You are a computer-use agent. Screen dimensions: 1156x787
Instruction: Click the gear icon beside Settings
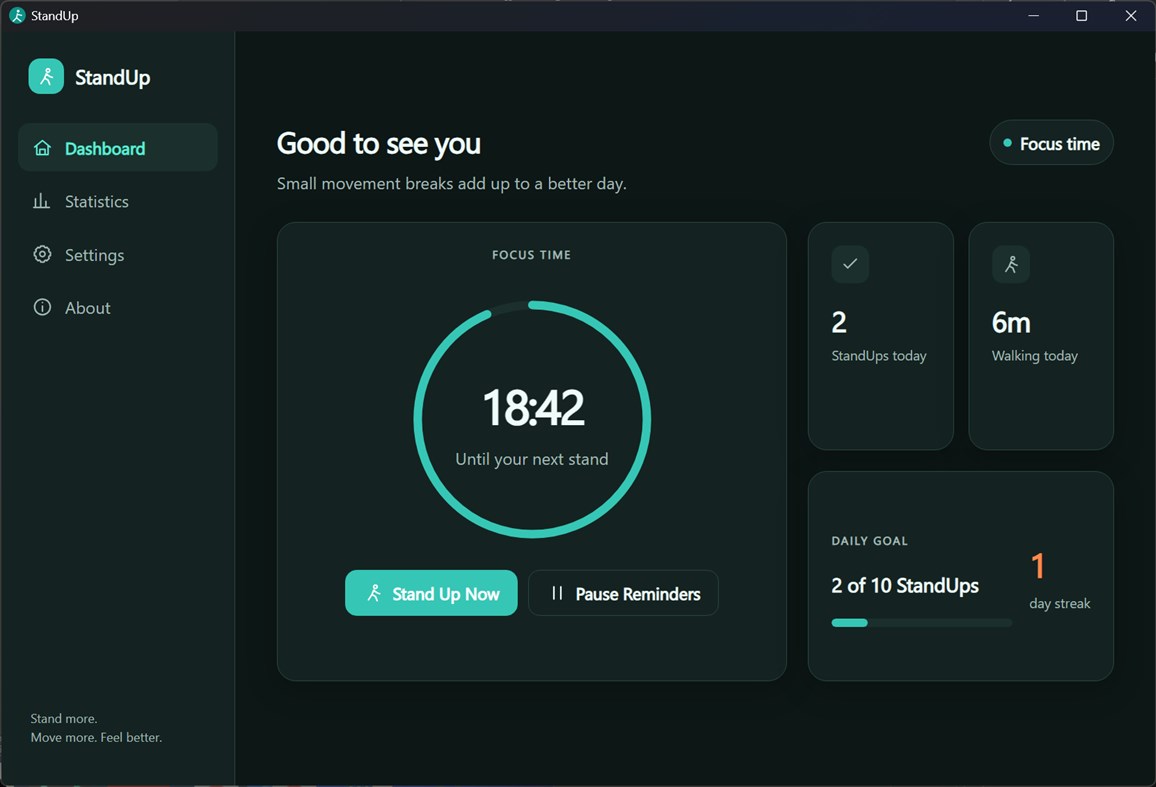tap(42, 254)
